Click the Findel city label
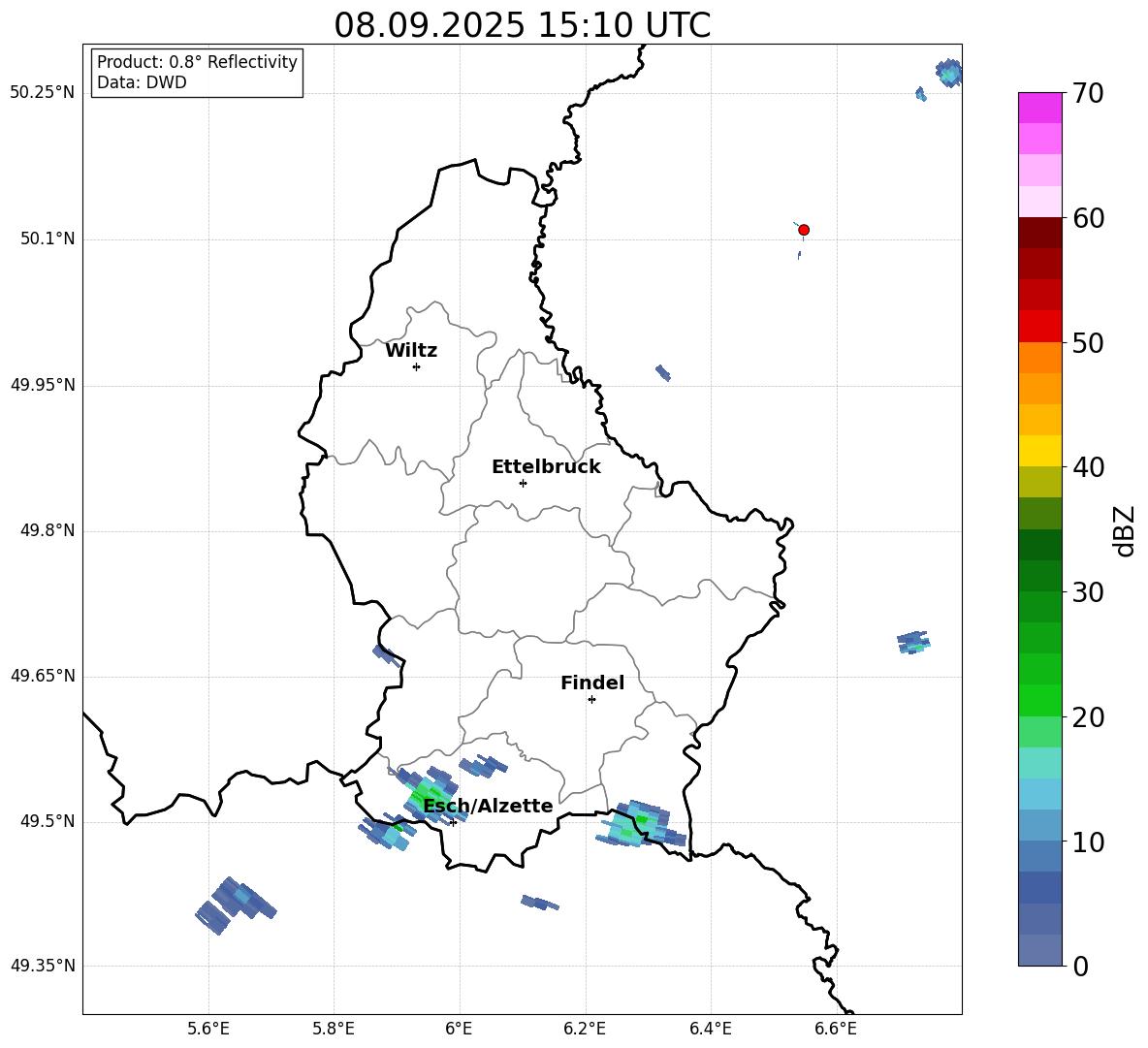Screen dimensions: 1148x1048 pos(592,683)
